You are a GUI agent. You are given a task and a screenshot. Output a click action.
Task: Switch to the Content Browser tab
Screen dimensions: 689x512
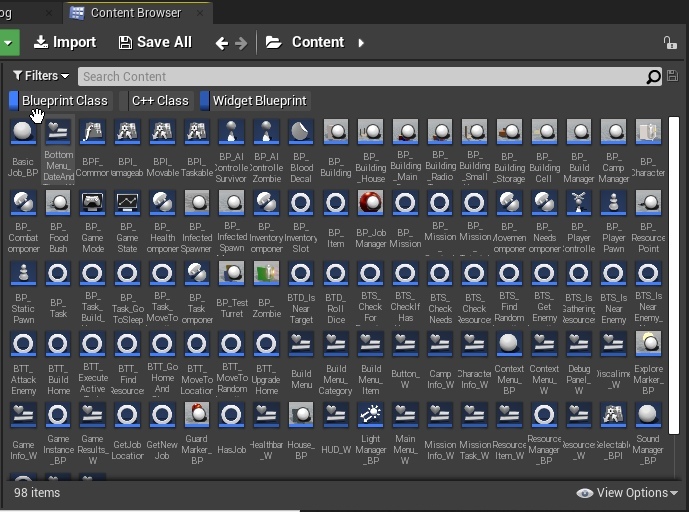135,13
